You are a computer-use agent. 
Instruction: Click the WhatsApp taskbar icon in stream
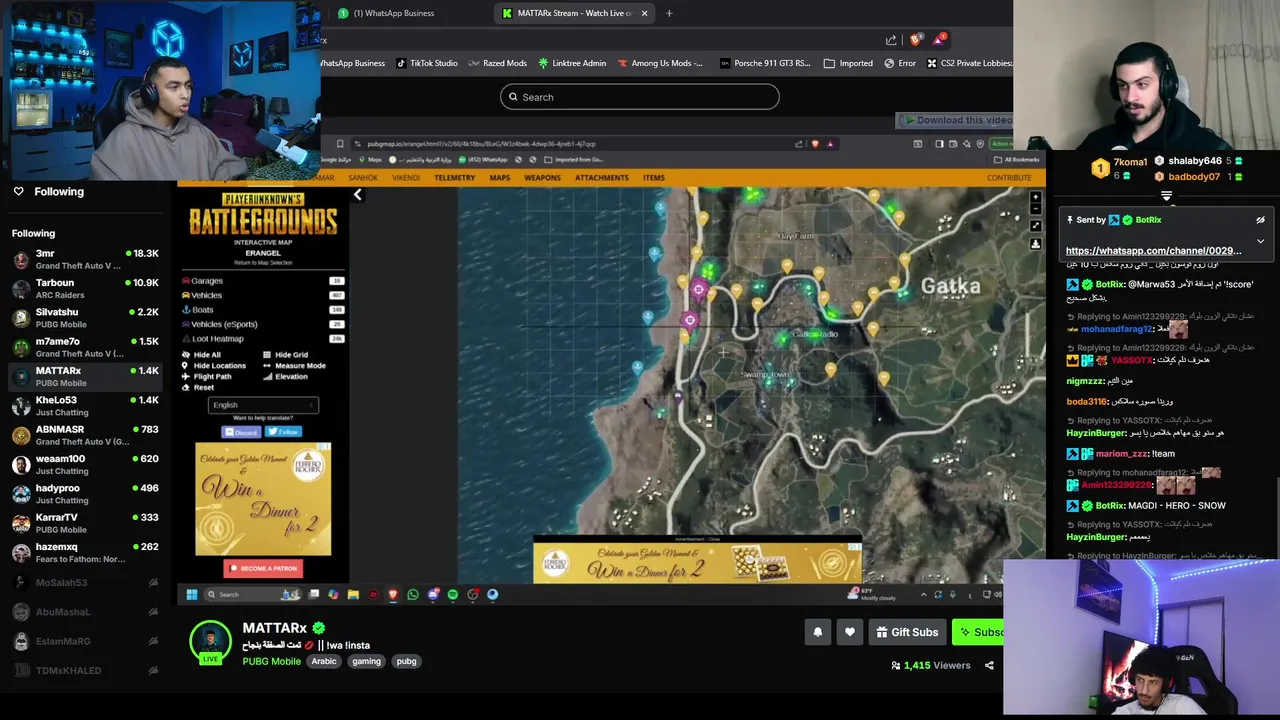[x=412, y=594]
